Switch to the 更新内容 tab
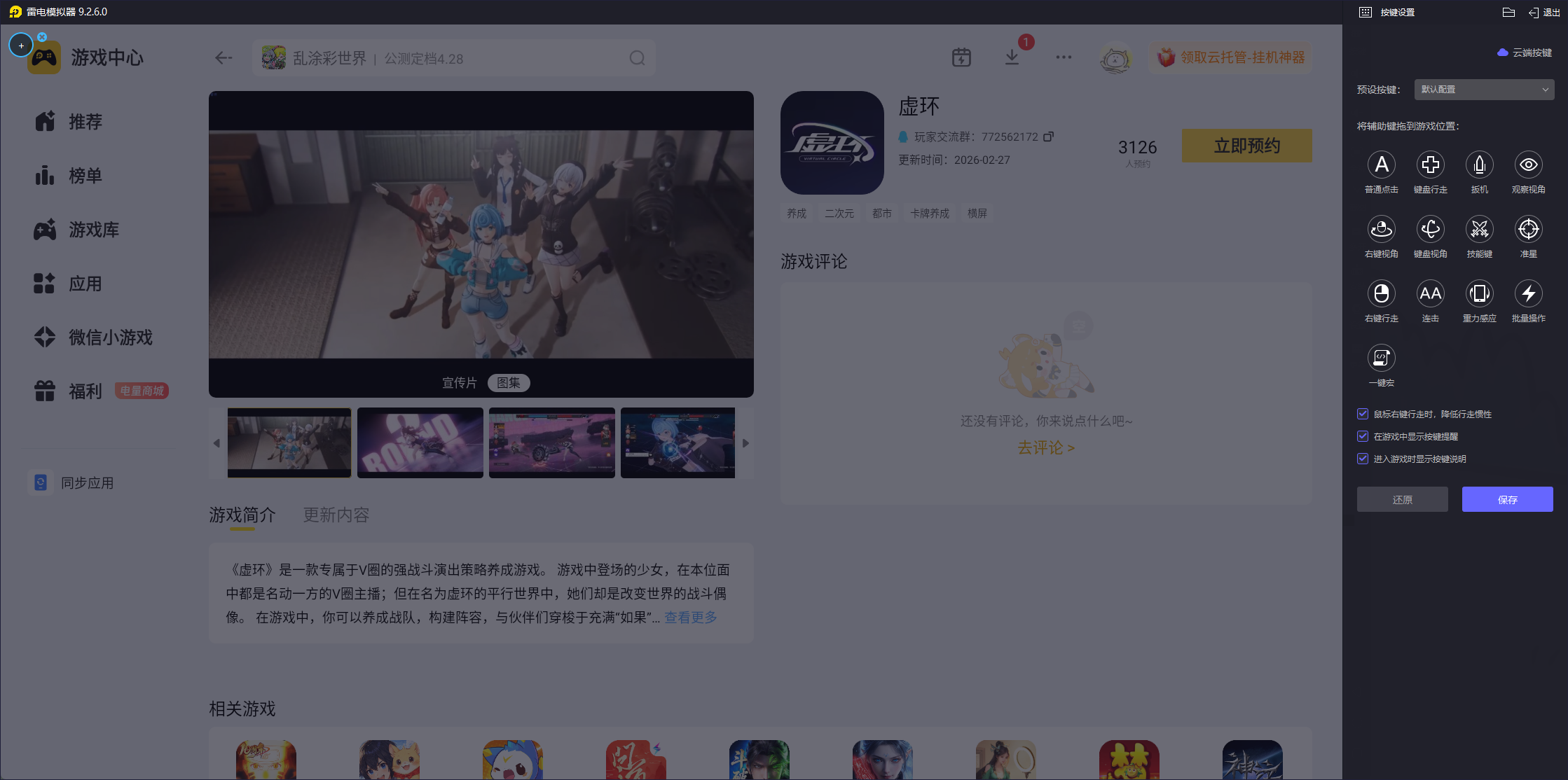This screenshot has height=780, width=1568. [336, 515]
